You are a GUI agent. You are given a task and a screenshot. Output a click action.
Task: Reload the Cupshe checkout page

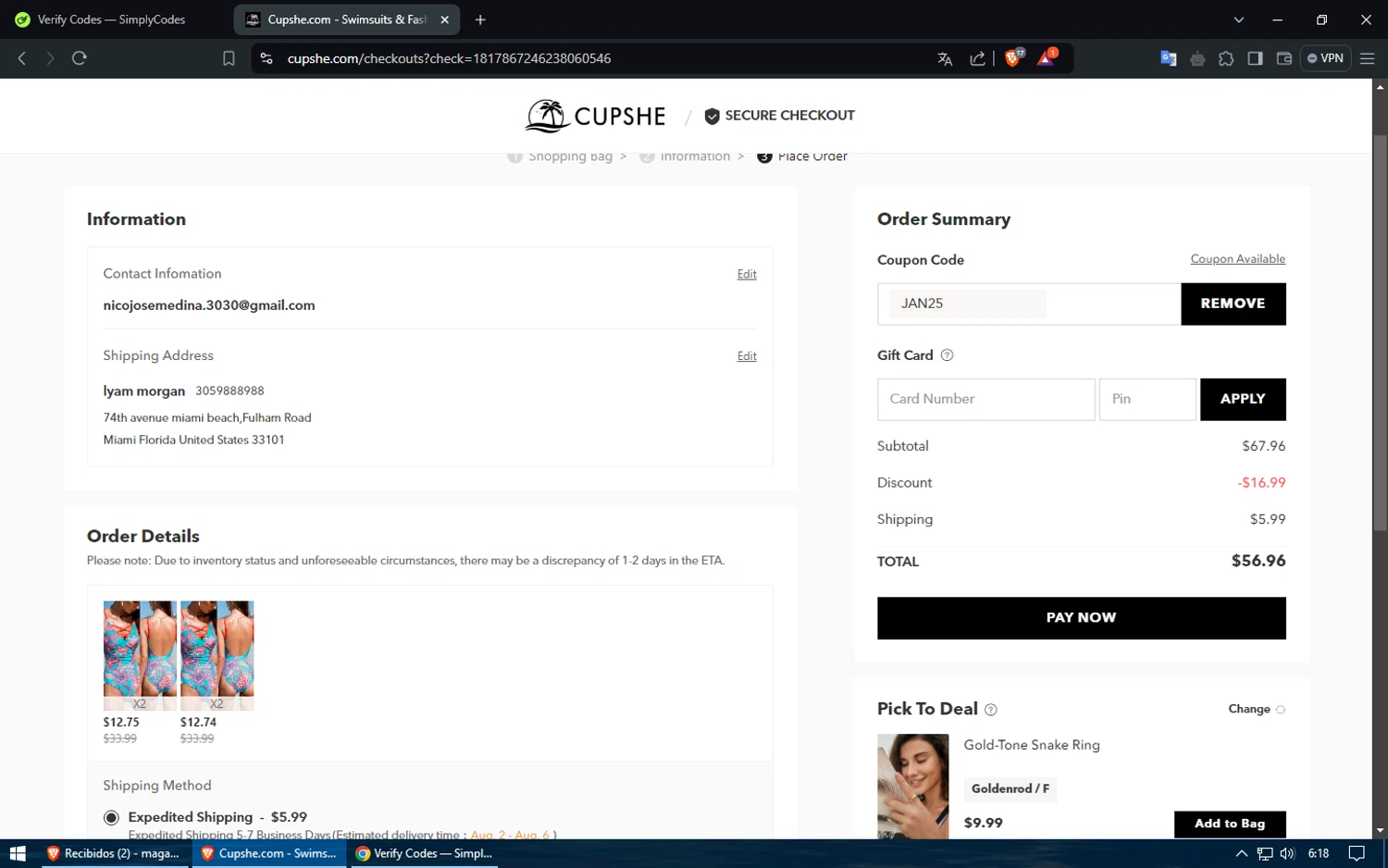coord(80,58)
